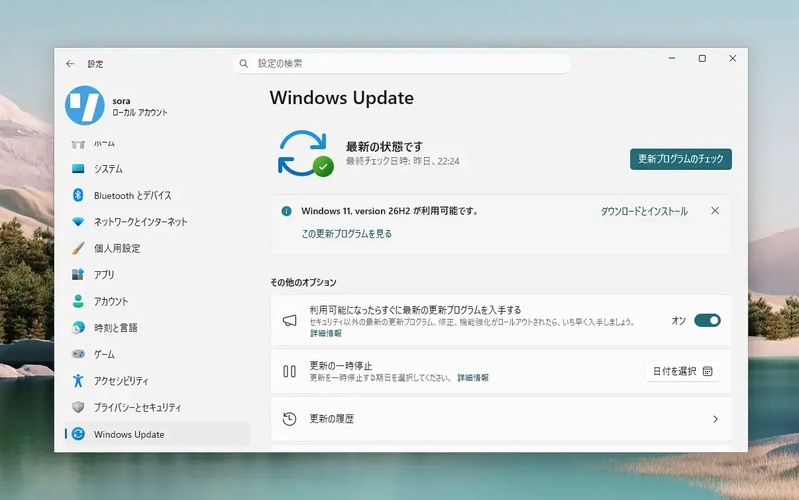This screenshot has width=799, height=500.
Task: Click the paintbrush 個人用設定 icon
Action: point(78,248)
